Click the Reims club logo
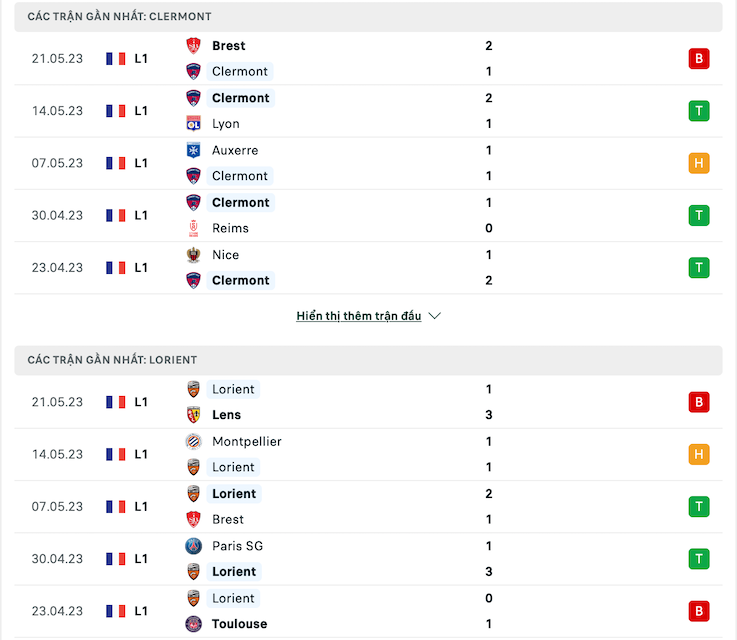Viewport: 737px width, 640px height. [x=193, y=228]
